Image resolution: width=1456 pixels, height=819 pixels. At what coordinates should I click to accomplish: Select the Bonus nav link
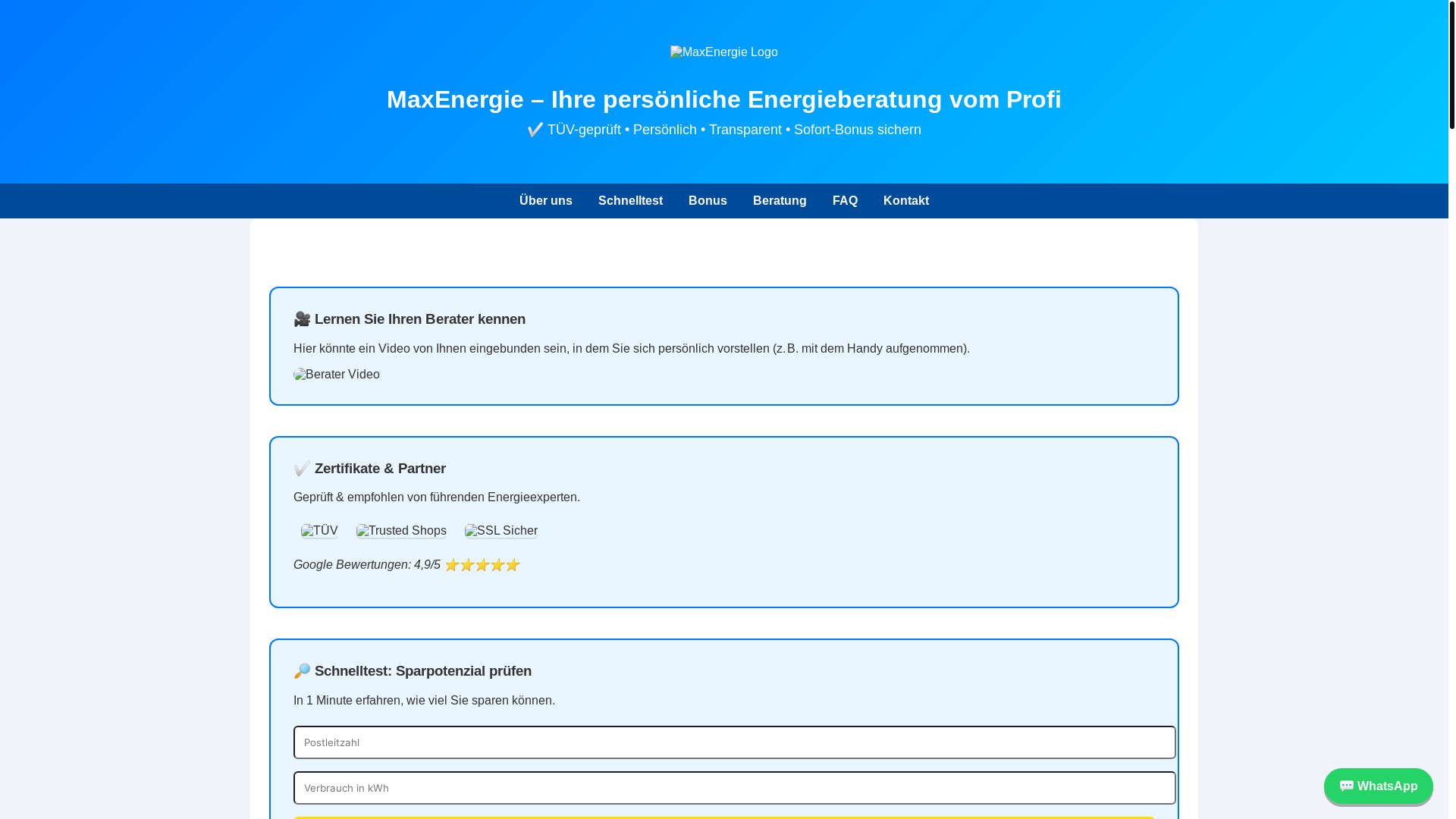point(708,201)
